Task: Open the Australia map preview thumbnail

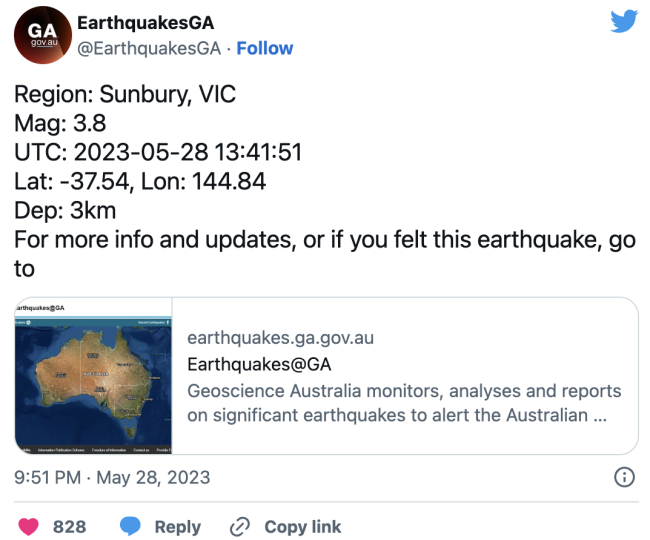Action: (x=93, y=376)
